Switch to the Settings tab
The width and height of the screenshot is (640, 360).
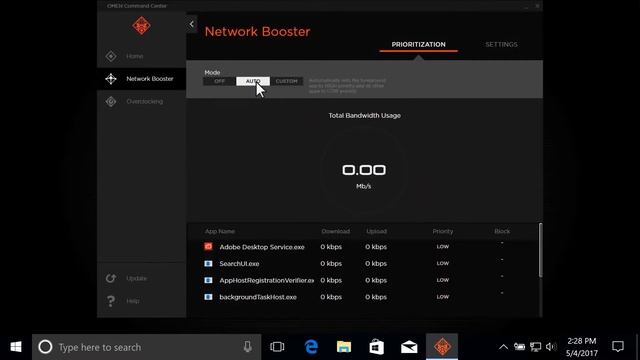click(501, 44)
